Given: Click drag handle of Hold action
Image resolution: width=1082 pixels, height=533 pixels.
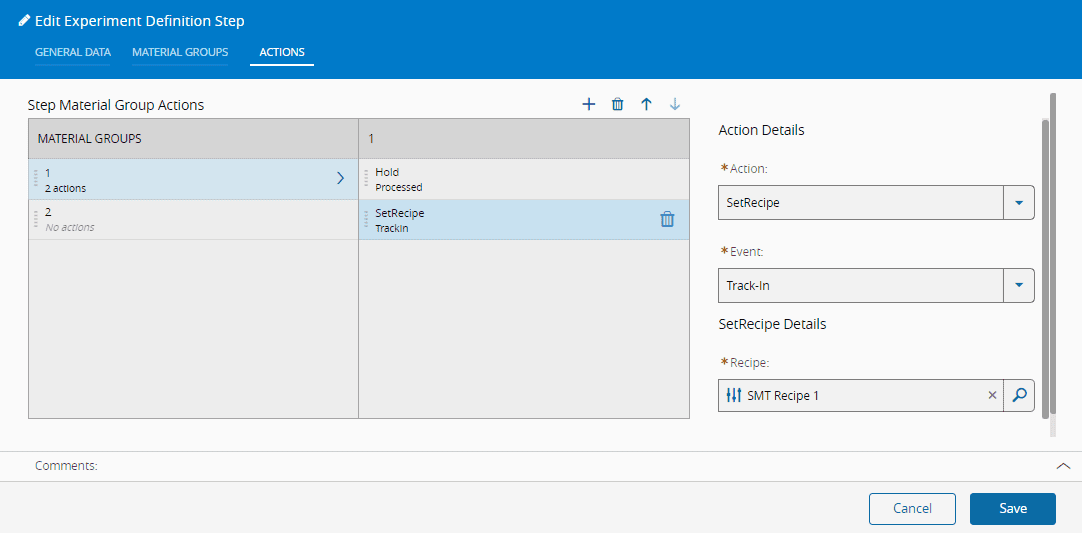Looking at the screenshot, I should [366, 179].
